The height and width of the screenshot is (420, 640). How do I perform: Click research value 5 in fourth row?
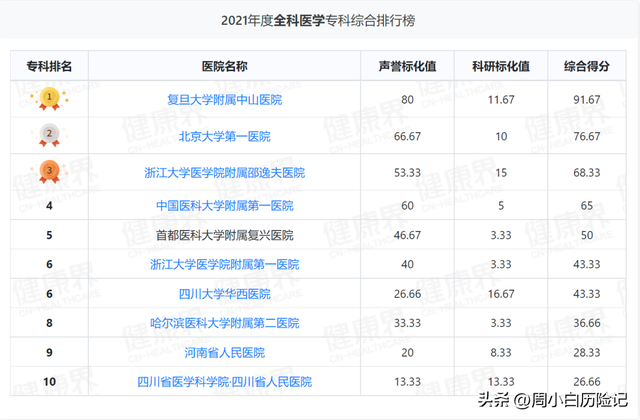pyautogui.click(x=501, y=205)
